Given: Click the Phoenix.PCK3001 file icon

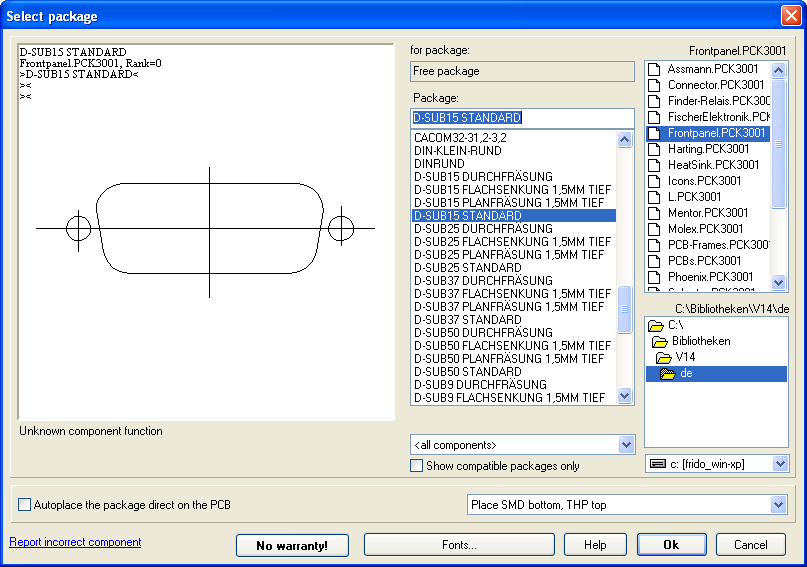Looking at the screenshot, I should click(x=655, y=277).
